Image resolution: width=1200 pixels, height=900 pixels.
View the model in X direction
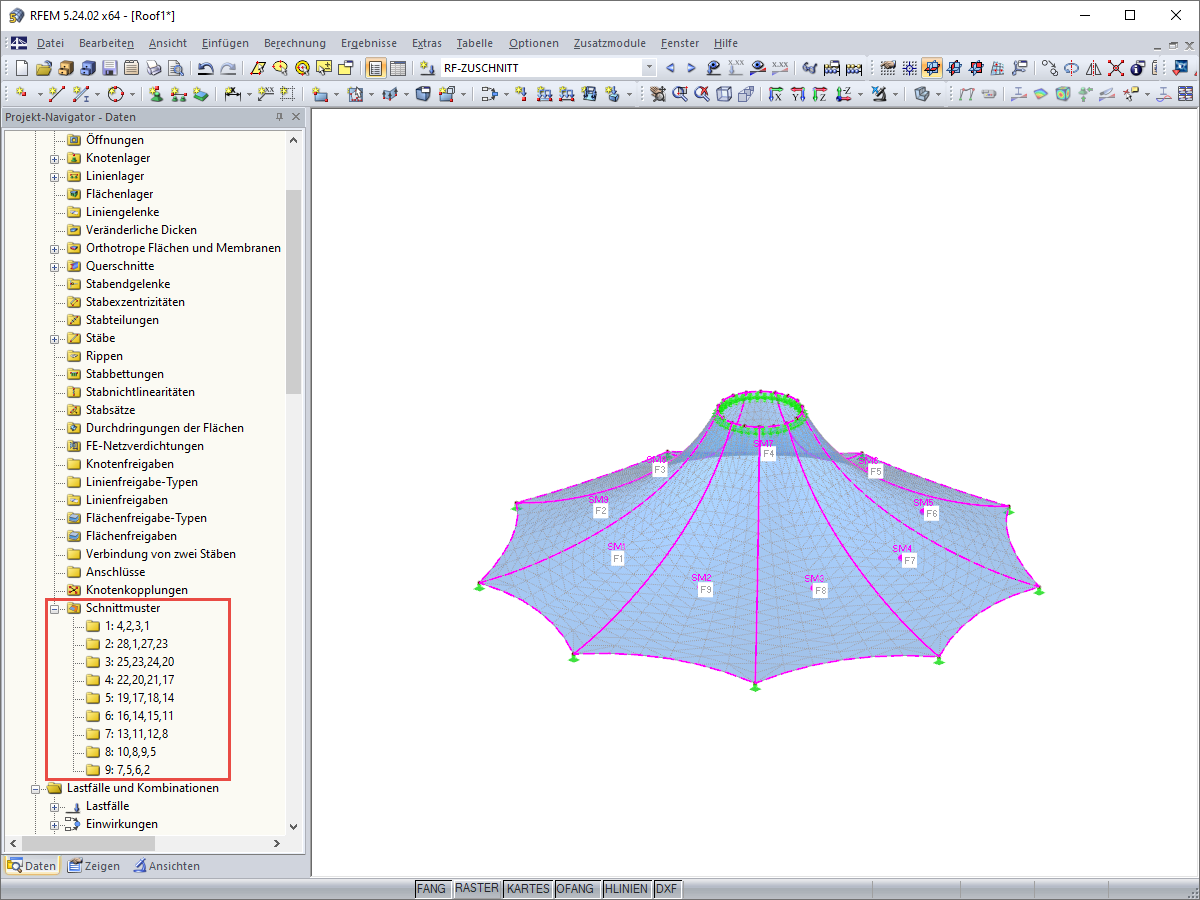pyautogui.click(x=775, y=93)
